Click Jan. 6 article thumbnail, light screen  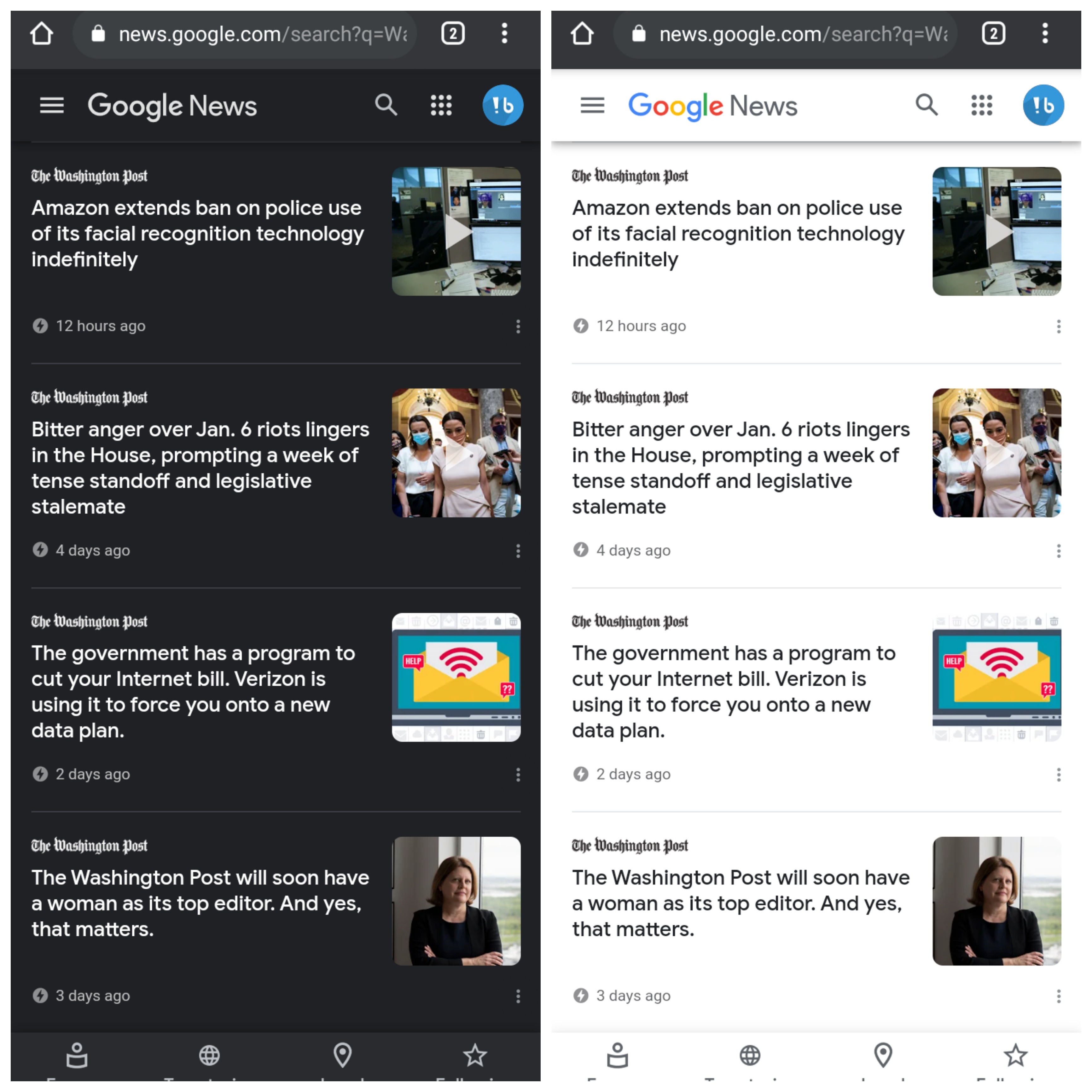(997, 453)
